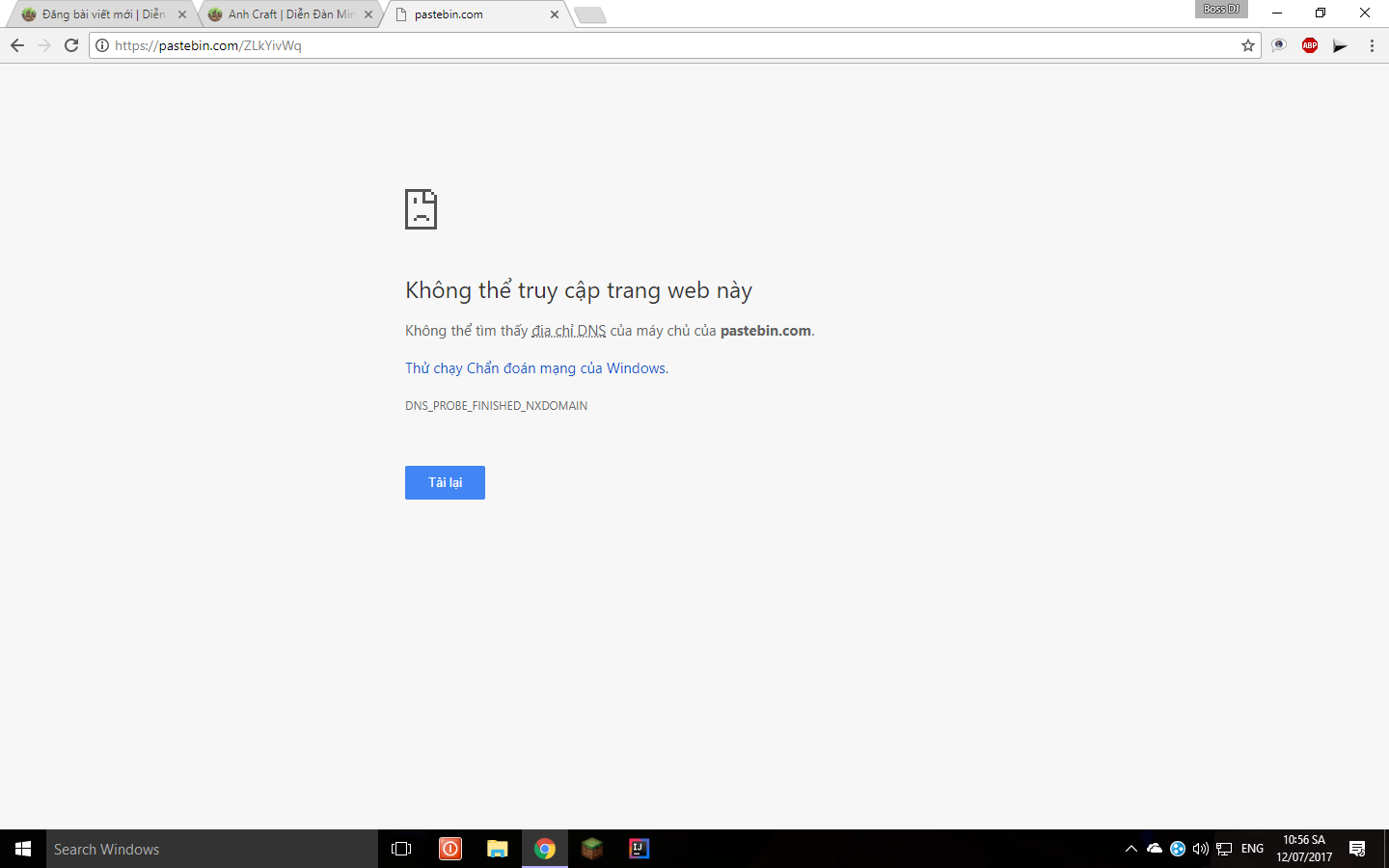Click the 'địa chỉ DNS' underlined term
This screenshot has width=1389, height=868.
point(568,331)
